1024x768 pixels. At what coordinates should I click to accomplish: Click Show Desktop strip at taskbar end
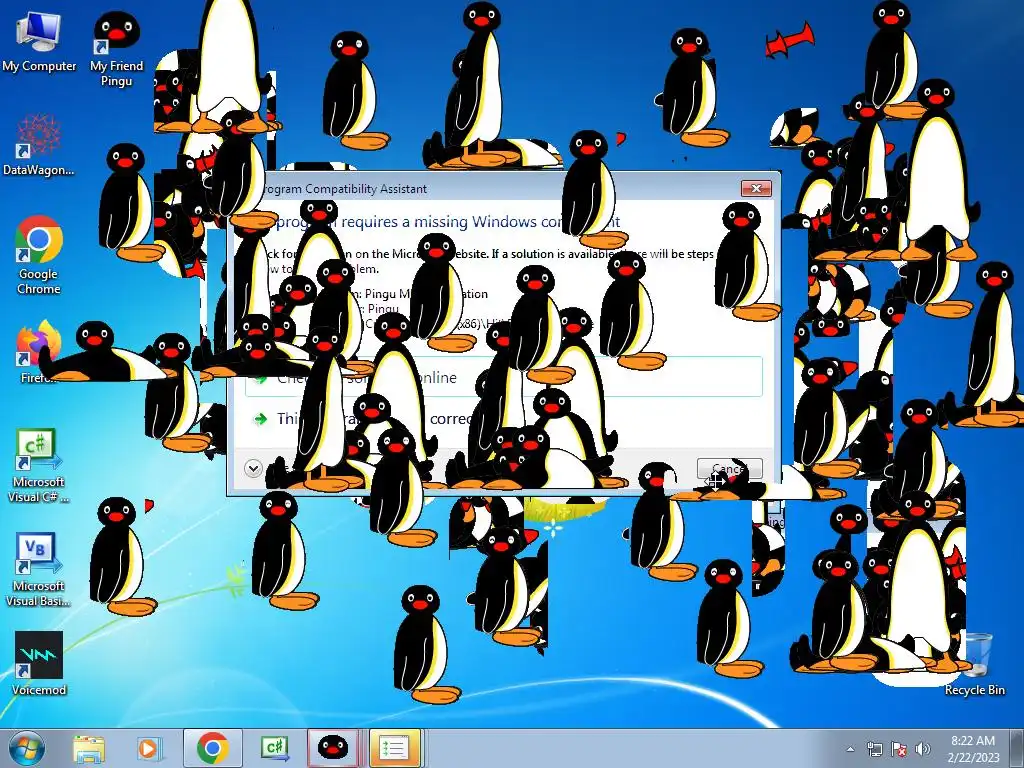click(1019, 748)
